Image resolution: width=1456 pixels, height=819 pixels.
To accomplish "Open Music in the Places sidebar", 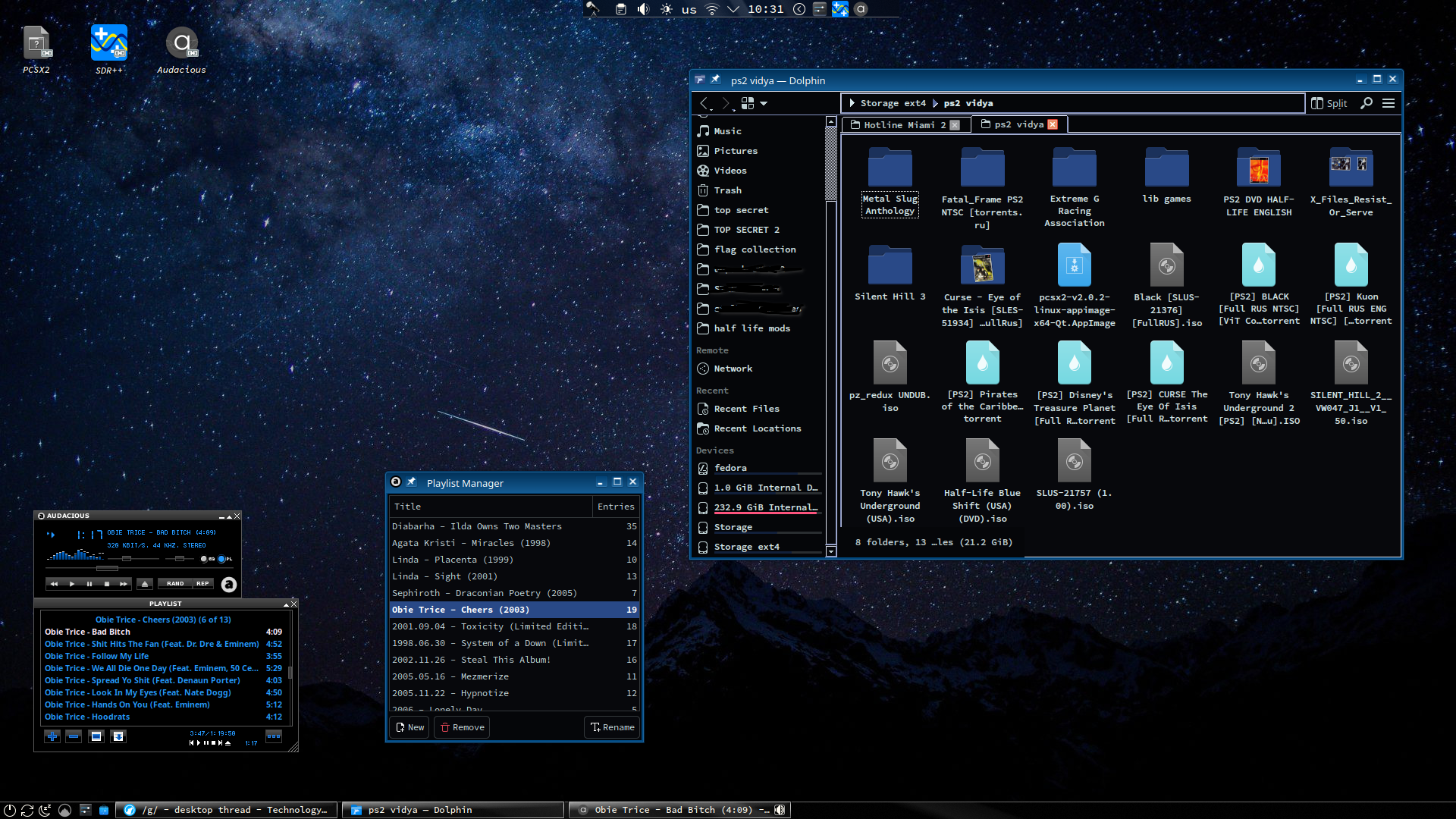I will point(758,131).
